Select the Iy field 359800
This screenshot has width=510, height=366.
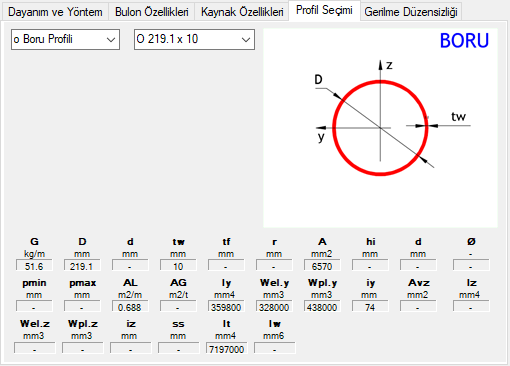[226, 307]
